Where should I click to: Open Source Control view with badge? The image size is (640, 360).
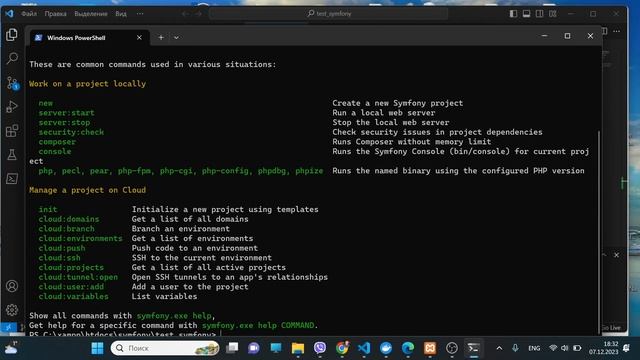12,83
